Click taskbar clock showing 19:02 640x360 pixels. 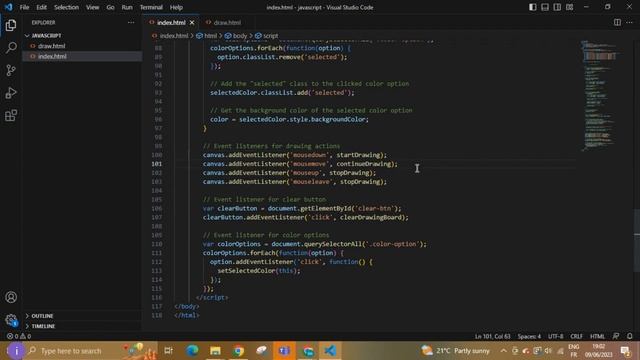pos(599,351)
